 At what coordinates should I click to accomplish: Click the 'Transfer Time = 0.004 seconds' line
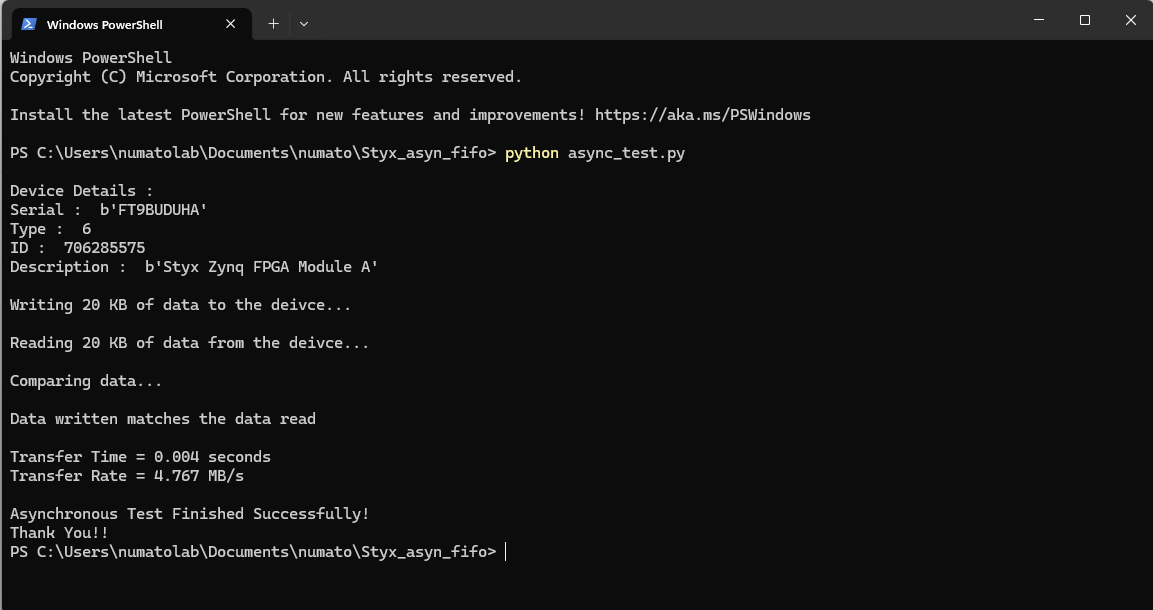[x=140, y=457]
